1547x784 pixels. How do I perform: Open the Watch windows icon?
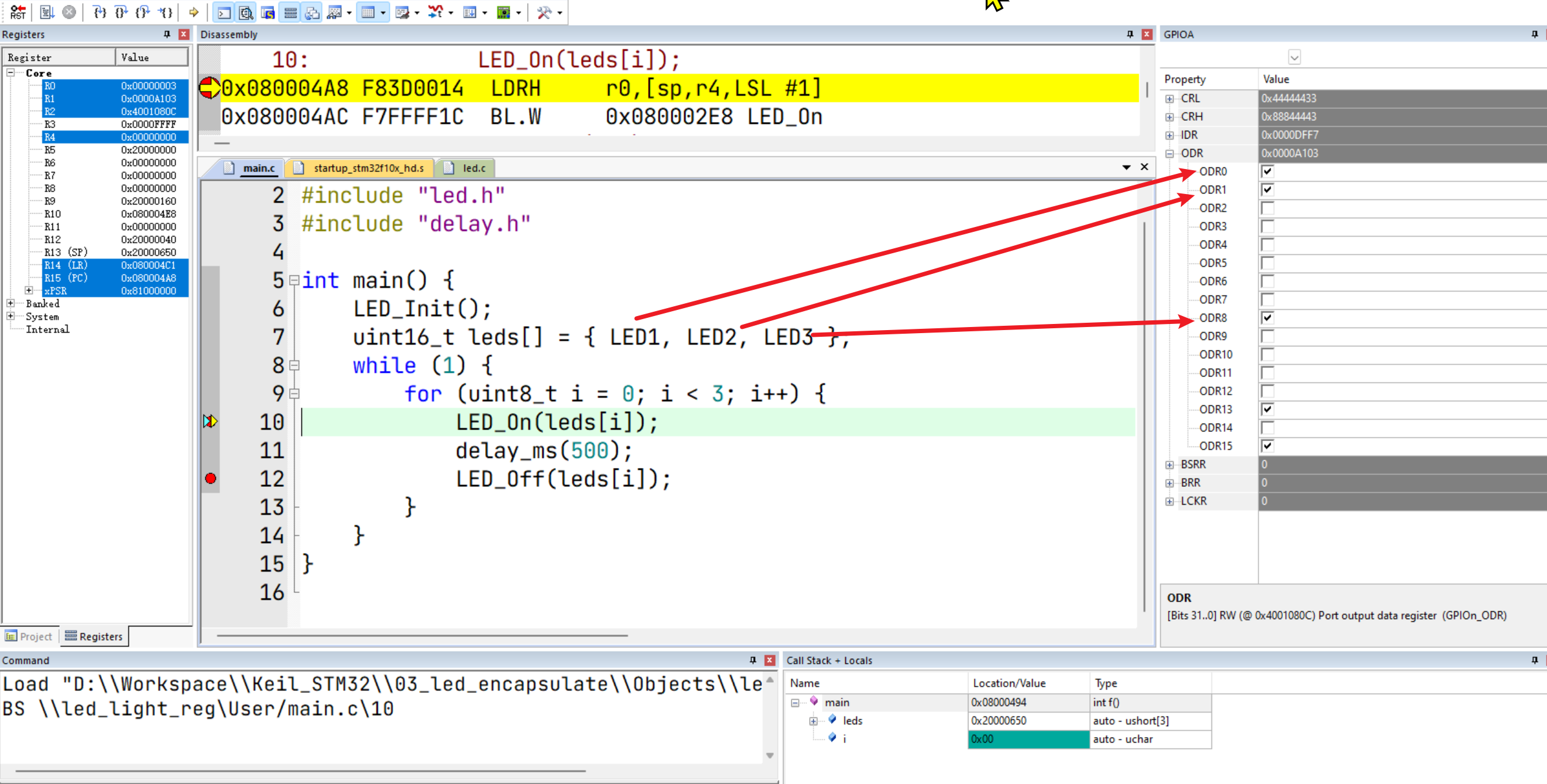coord(334,12)
